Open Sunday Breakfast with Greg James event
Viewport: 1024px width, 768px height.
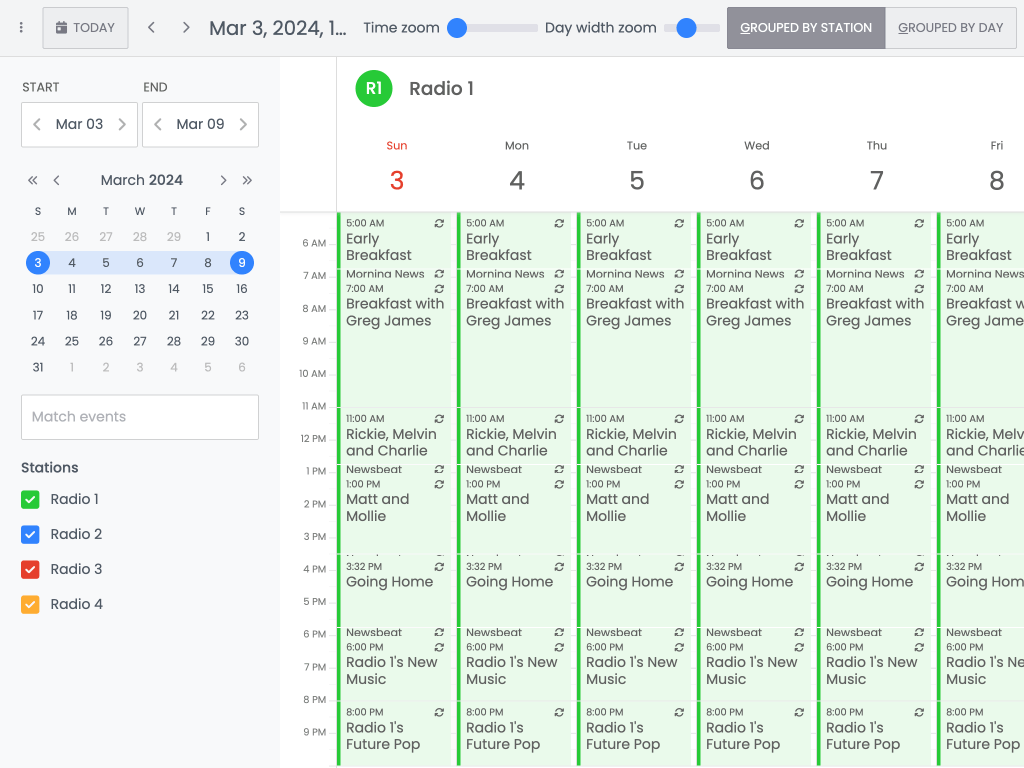point(394,345)
